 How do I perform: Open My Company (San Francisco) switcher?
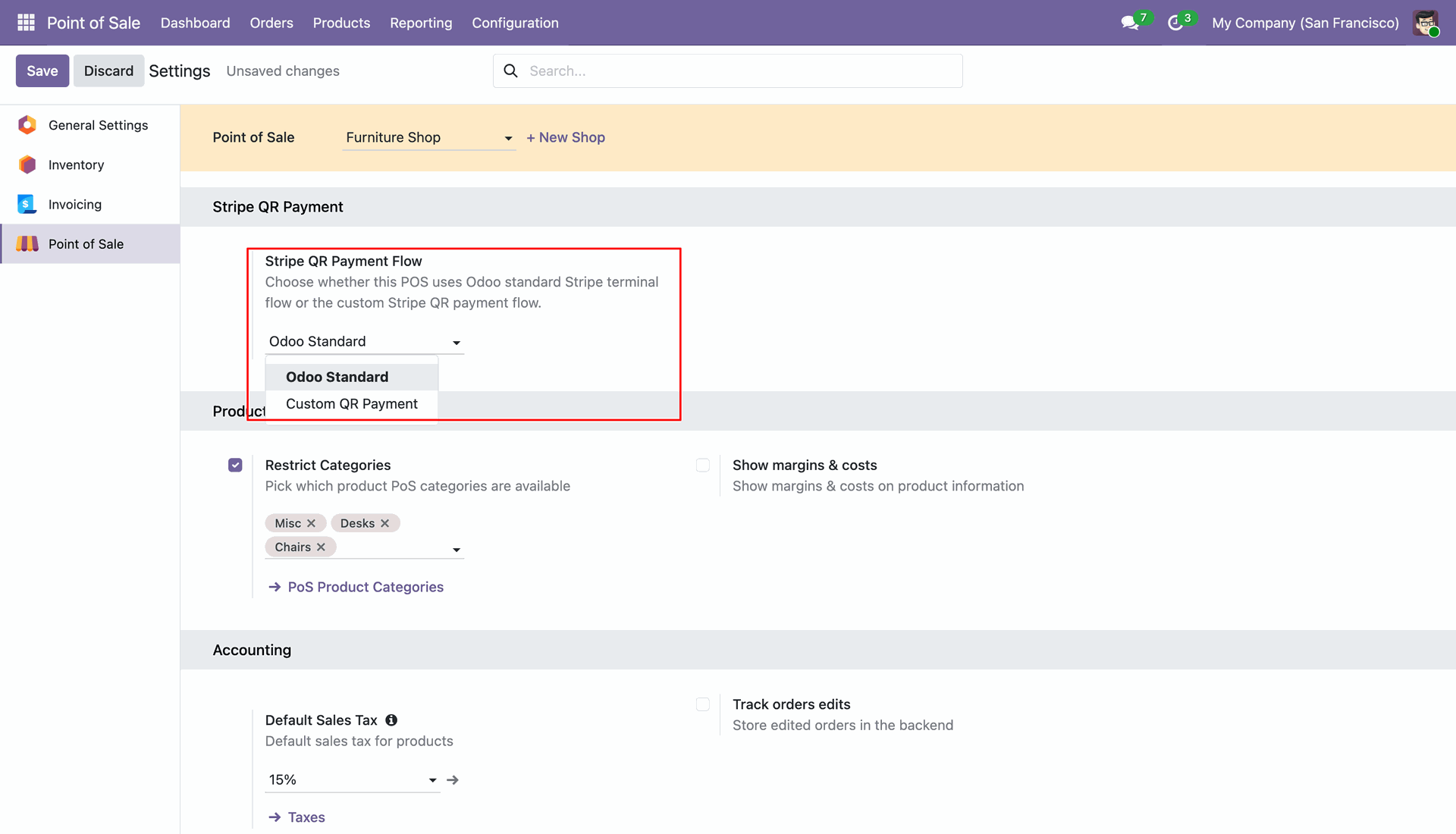click(1305, 23)
